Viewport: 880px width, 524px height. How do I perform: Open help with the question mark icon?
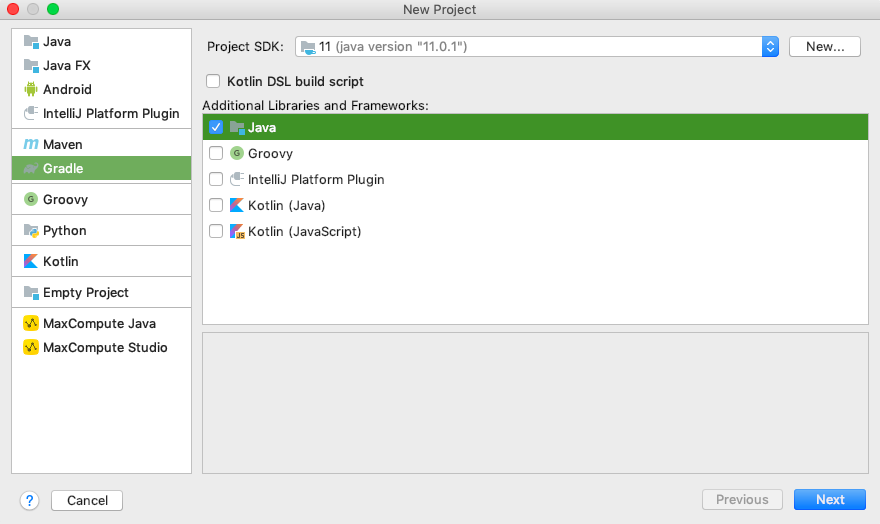pos(29,500)
